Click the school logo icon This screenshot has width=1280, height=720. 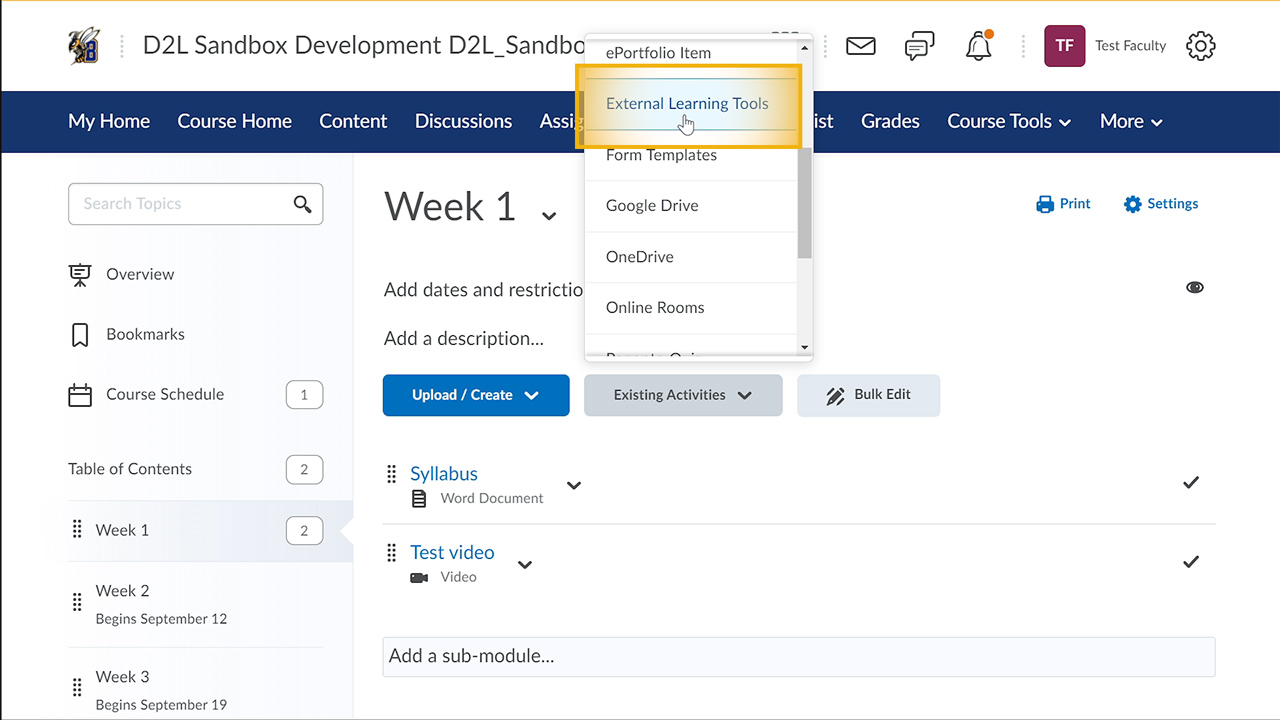coord(84,46)
